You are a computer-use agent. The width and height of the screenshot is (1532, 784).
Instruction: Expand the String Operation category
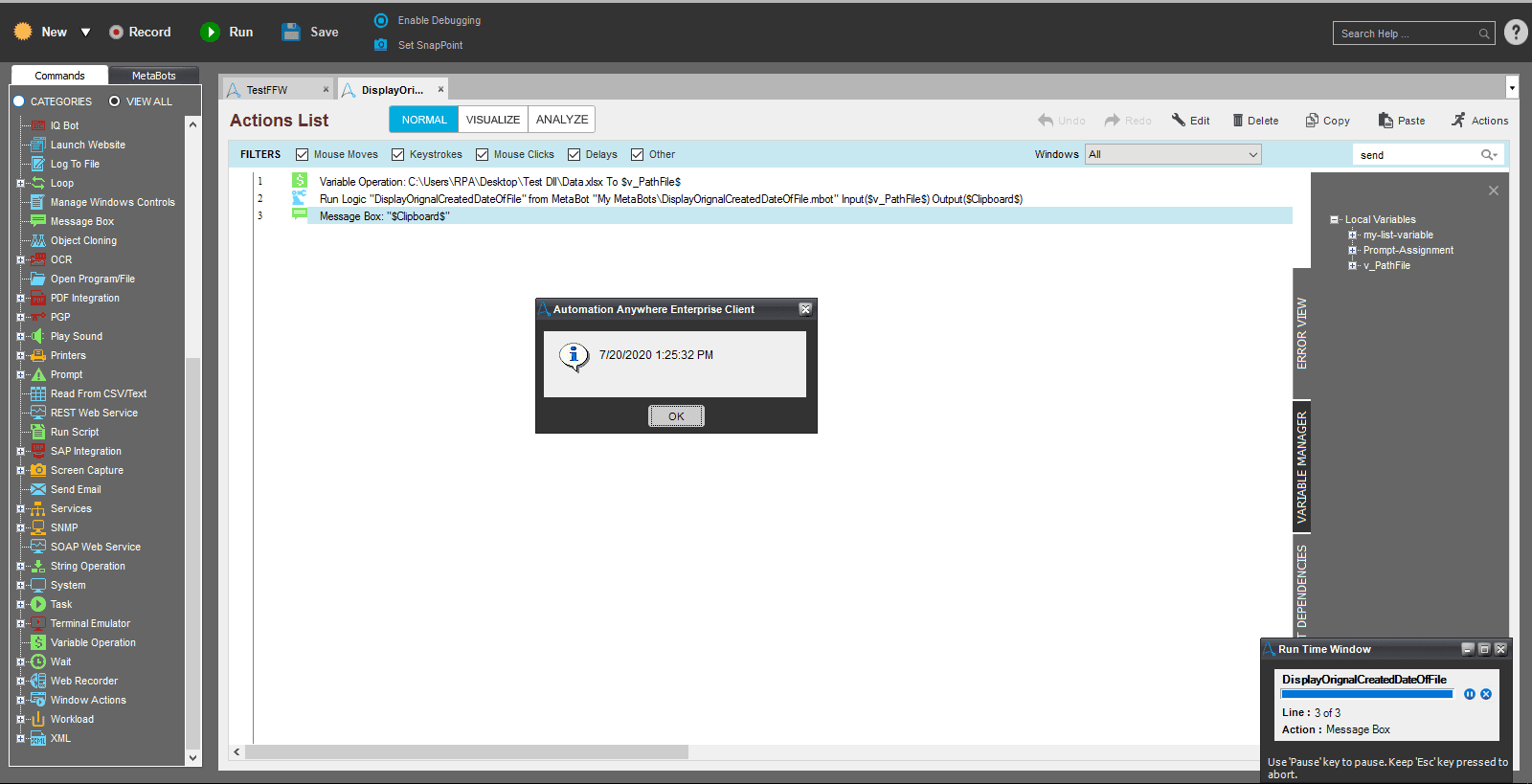20,566
